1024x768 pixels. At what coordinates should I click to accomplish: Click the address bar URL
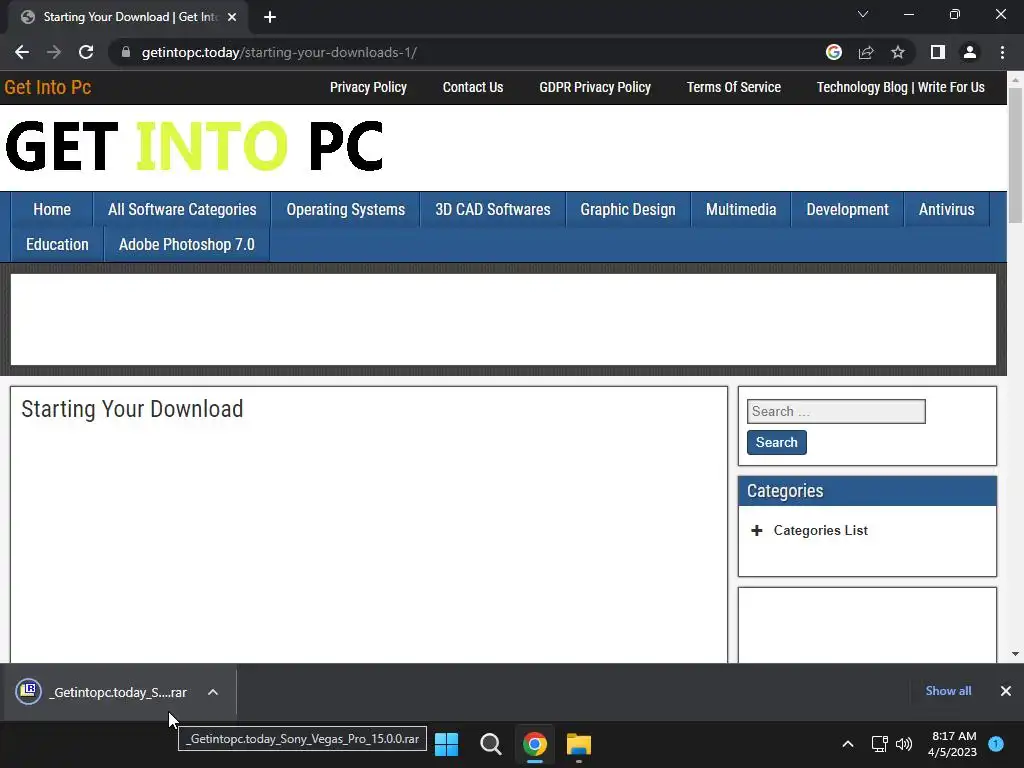pyautogui.click(x=280, y=52)
